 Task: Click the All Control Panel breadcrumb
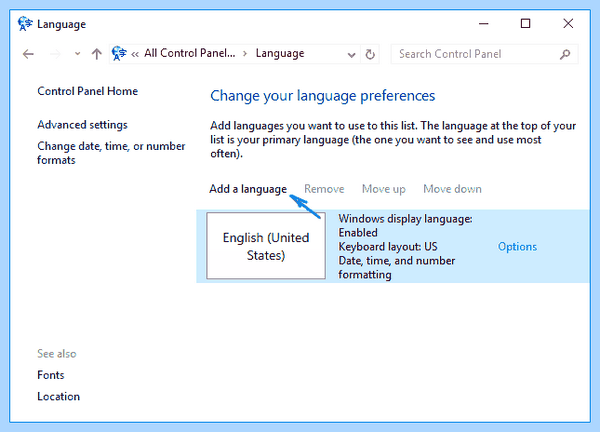pos(189,53)
